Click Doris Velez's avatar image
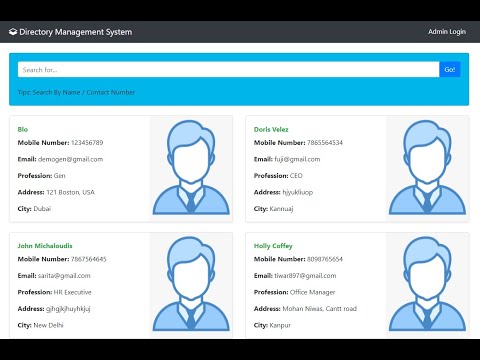The height and width of the screenshot is (360, 480). point(427,168)
